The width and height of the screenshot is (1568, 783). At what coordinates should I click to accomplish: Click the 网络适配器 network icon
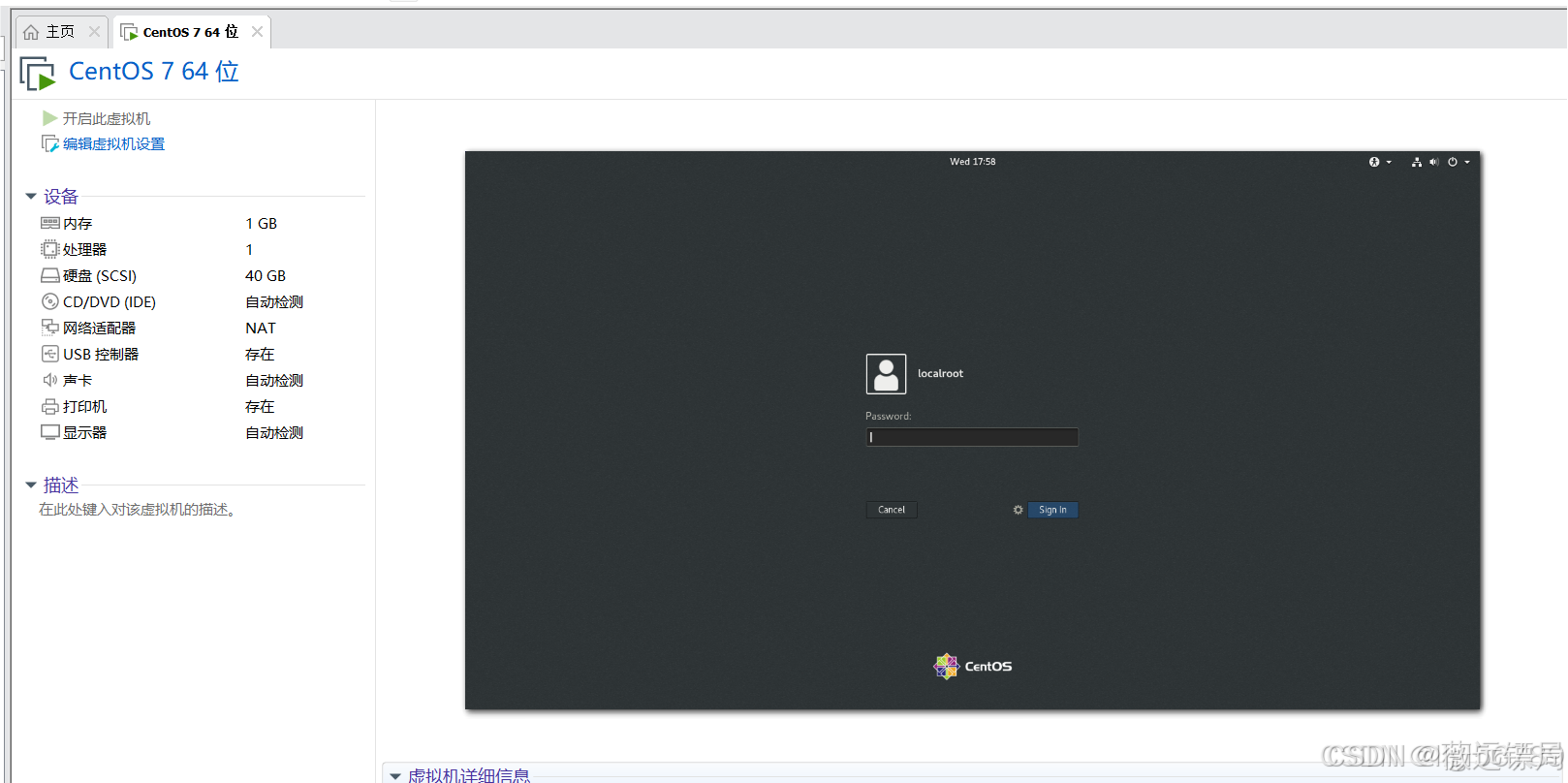click(x=50, y=328)
